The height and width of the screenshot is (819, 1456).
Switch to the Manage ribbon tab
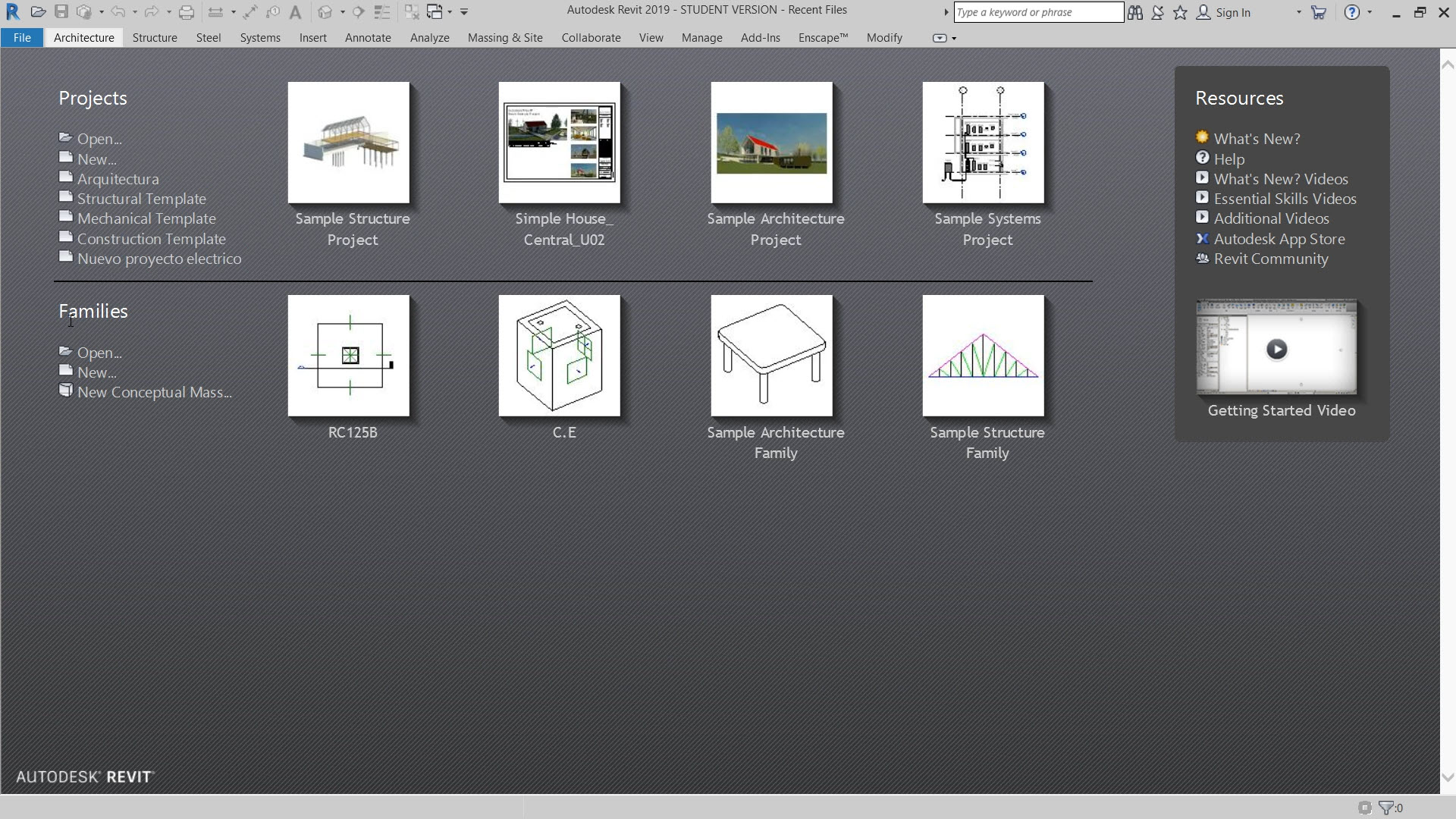point(702,37)
